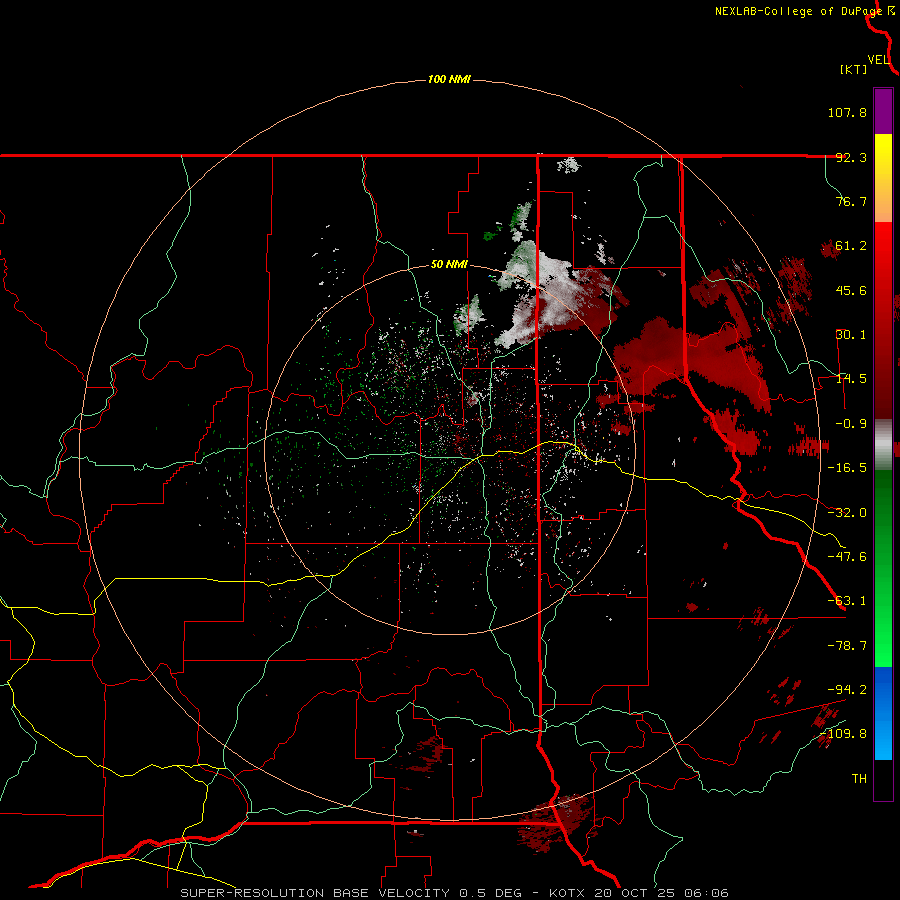
Task: Click the -78.7 velocity scale value
Action: tap(847, 646)
